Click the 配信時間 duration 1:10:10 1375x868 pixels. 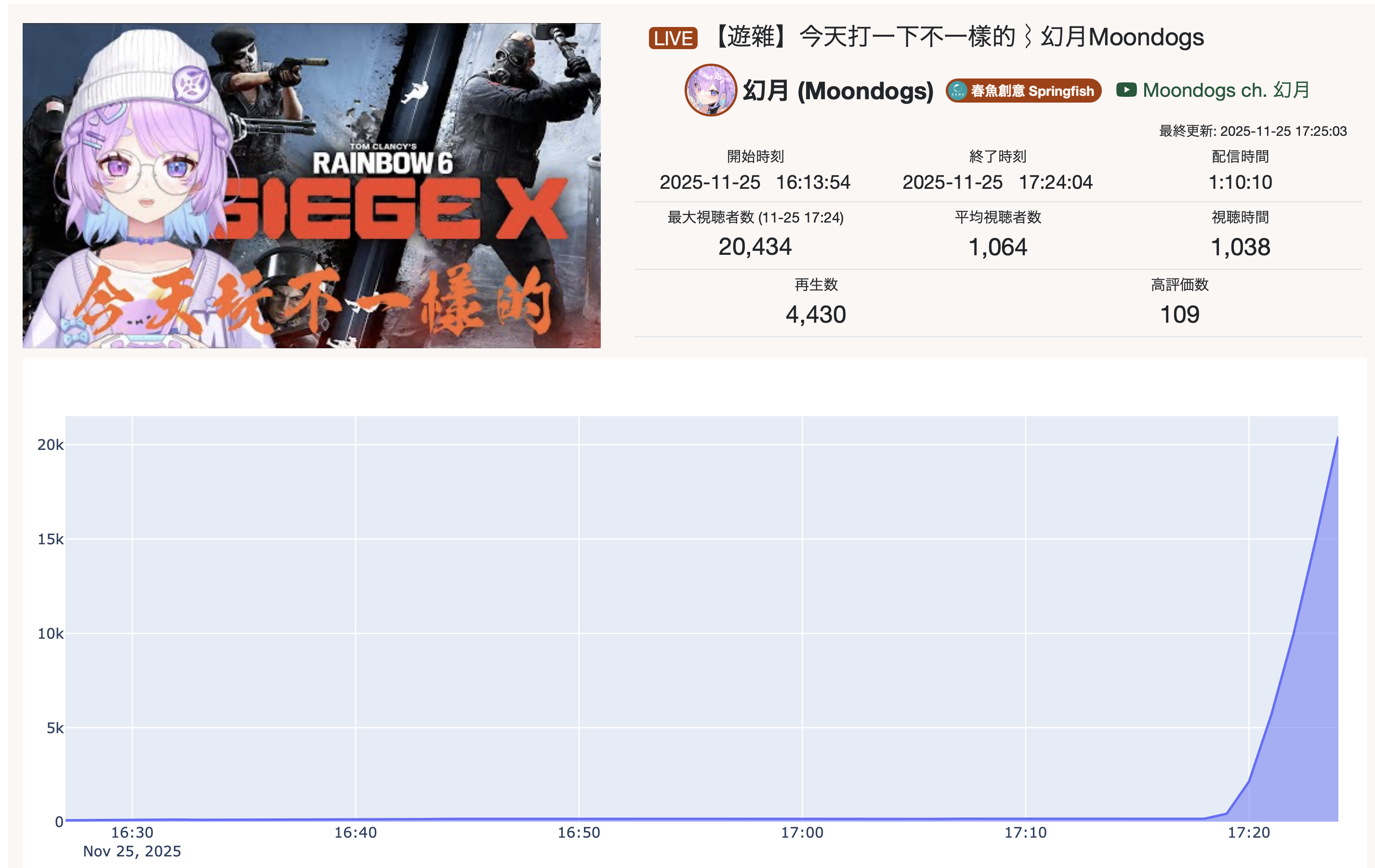click(x=1240, y=182)
